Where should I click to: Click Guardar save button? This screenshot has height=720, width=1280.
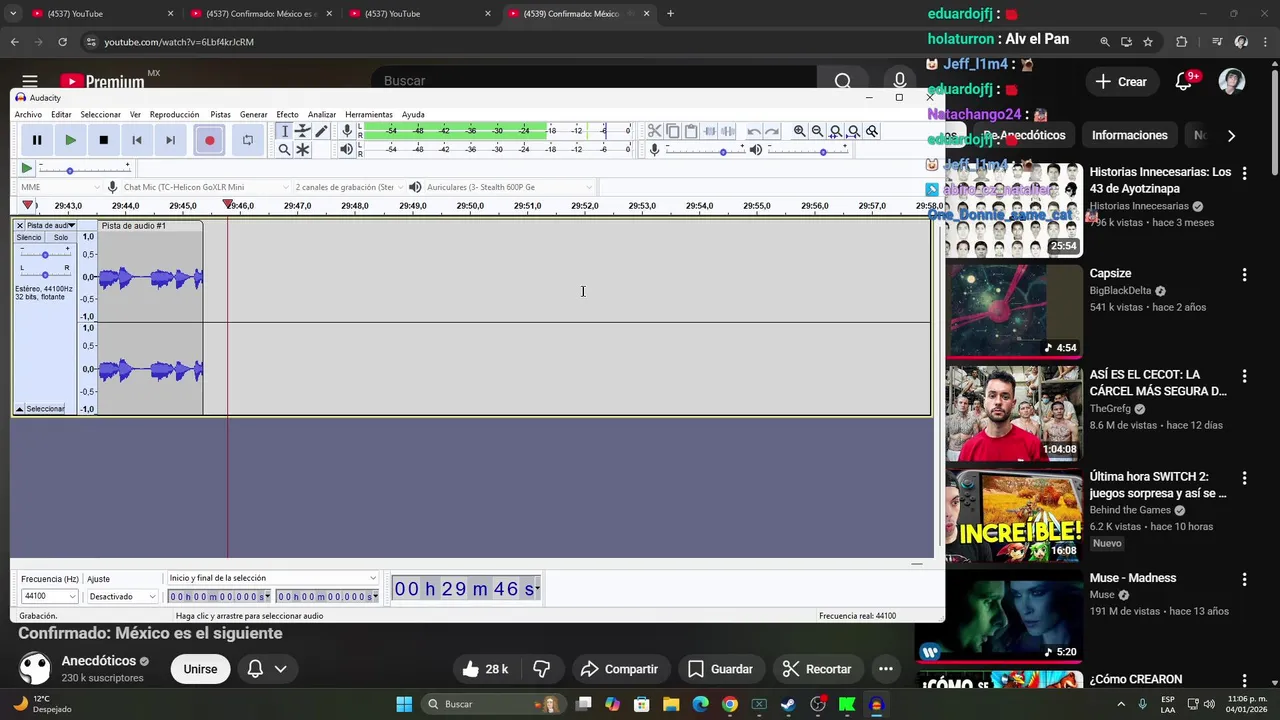tap(720, 669)
